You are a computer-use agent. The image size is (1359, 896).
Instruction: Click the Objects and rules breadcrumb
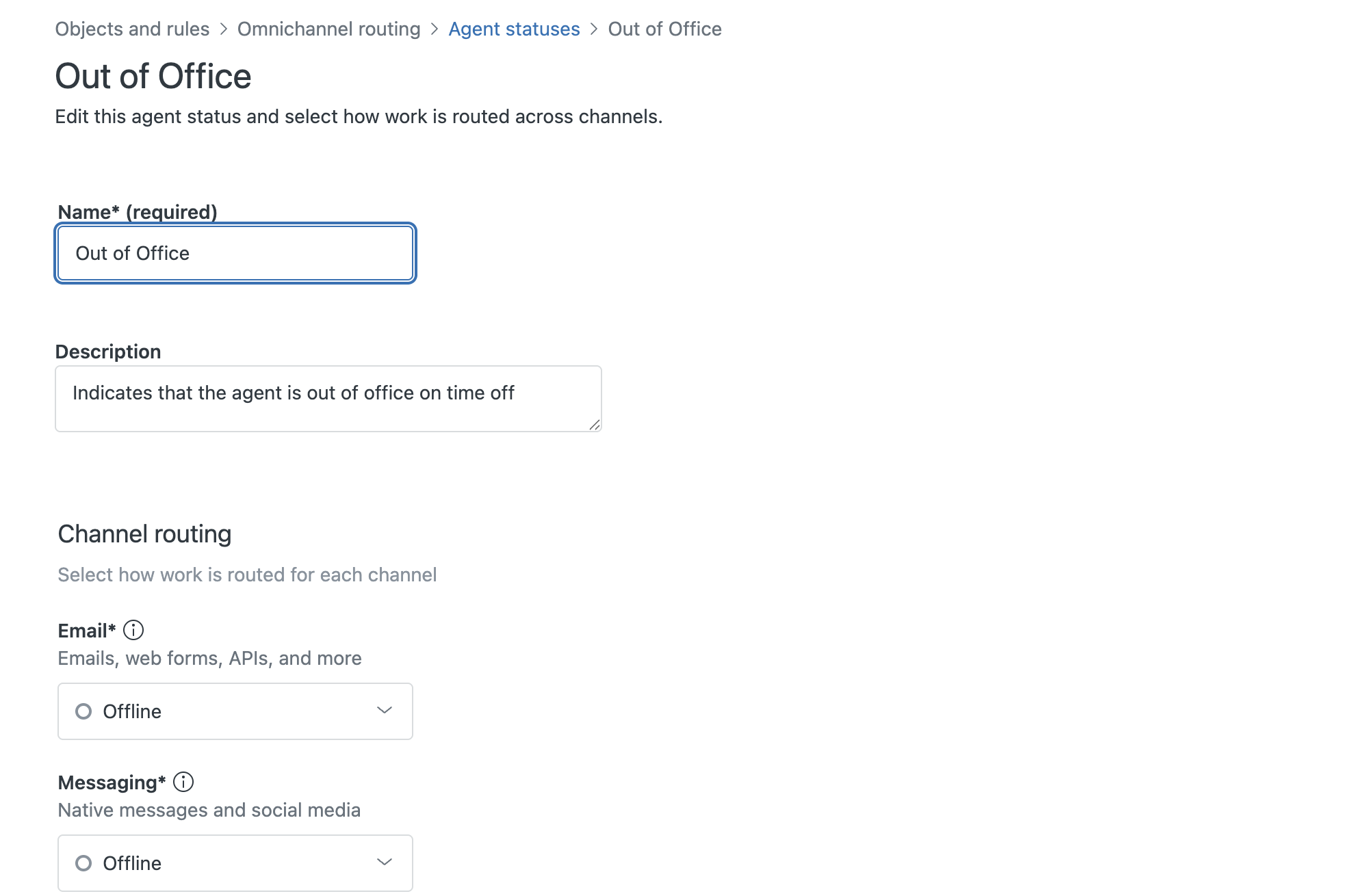coord(132,29)
